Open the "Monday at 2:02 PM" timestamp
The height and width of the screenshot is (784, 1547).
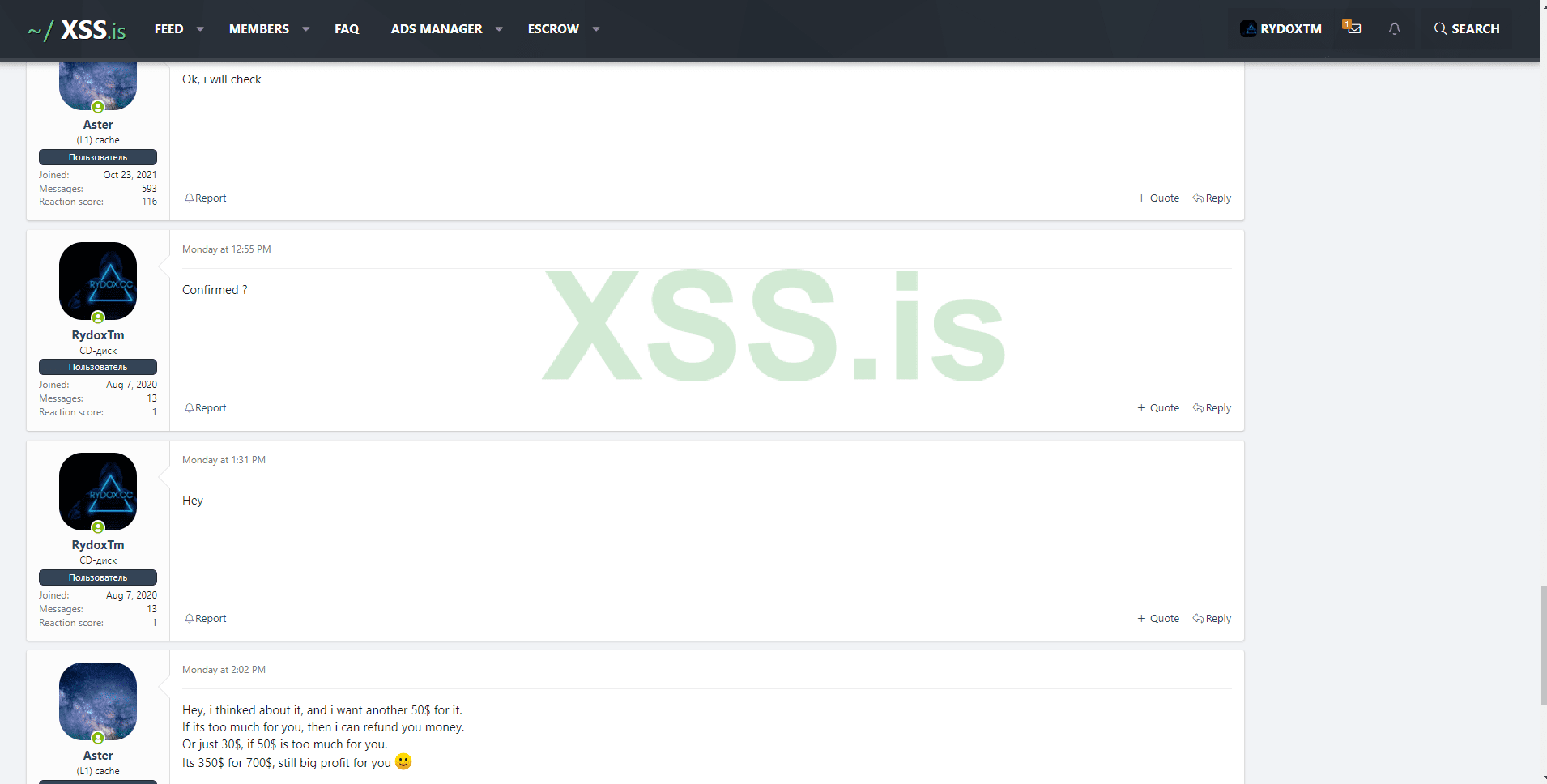[x=224, y=670]
